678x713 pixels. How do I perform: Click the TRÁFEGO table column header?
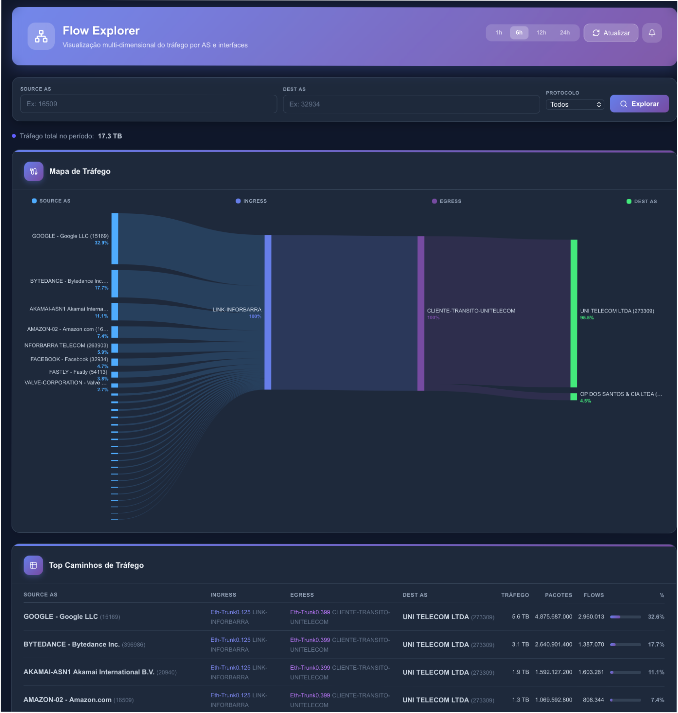[515, 595]
